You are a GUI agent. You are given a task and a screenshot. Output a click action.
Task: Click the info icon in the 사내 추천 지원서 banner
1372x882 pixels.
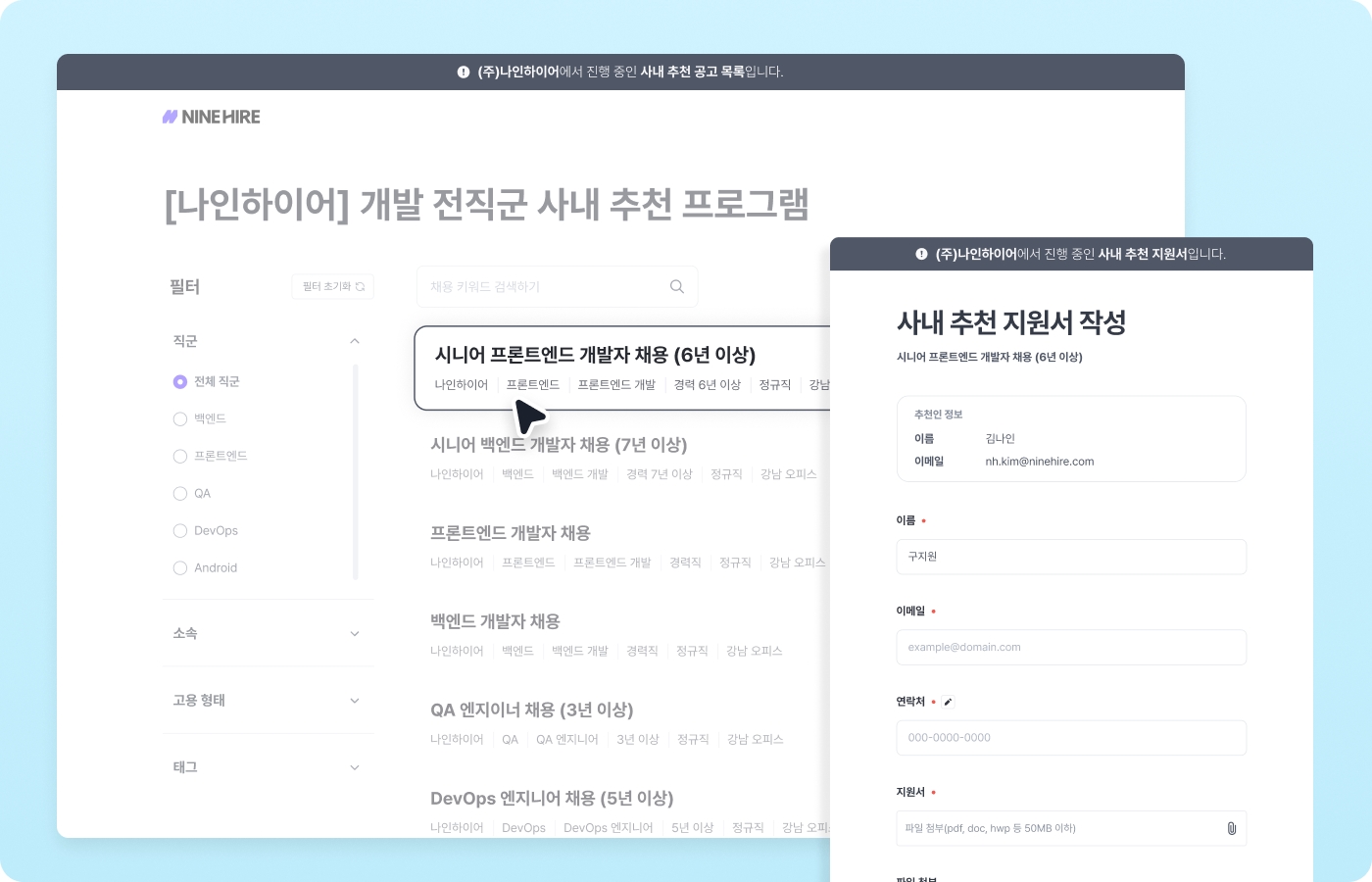click(x=921, y=254)
